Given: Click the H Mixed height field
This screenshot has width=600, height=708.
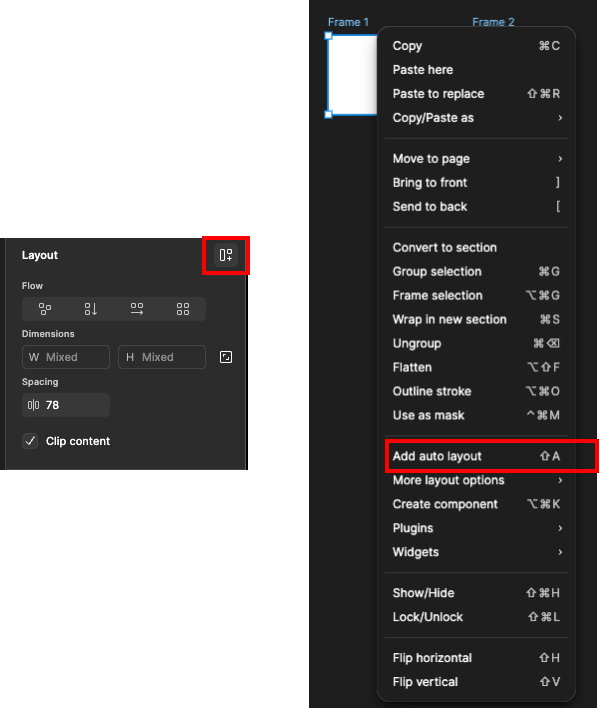Looking at the screenshot, I should (x=162, y=357).
